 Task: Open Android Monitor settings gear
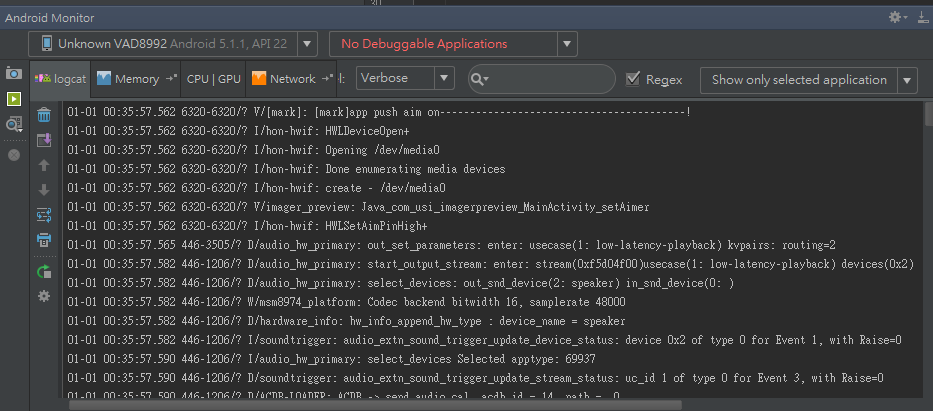(x=895, y=17)
